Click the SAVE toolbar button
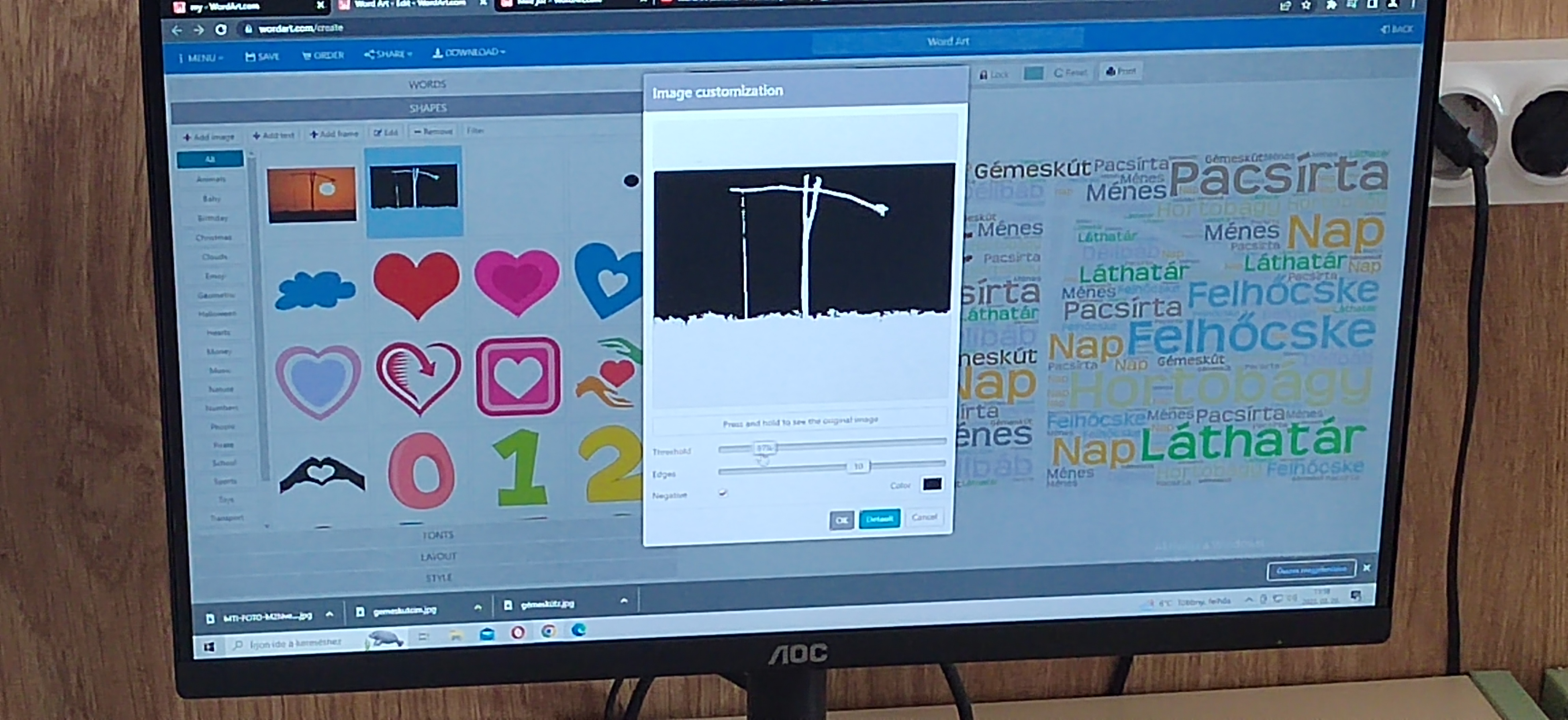 pos(262,57)
